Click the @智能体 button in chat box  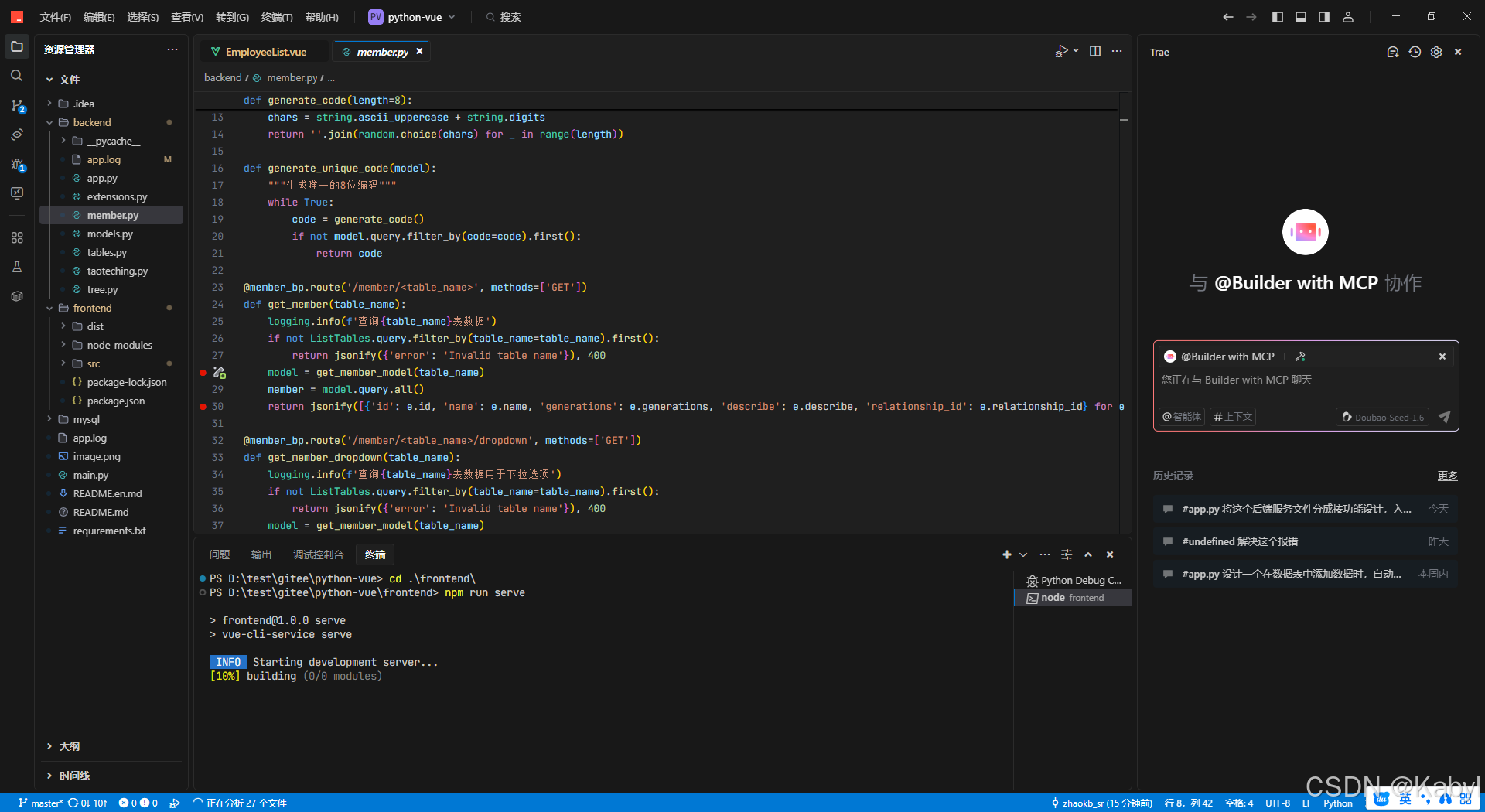pyautogui.click(x=1181, y=417)
